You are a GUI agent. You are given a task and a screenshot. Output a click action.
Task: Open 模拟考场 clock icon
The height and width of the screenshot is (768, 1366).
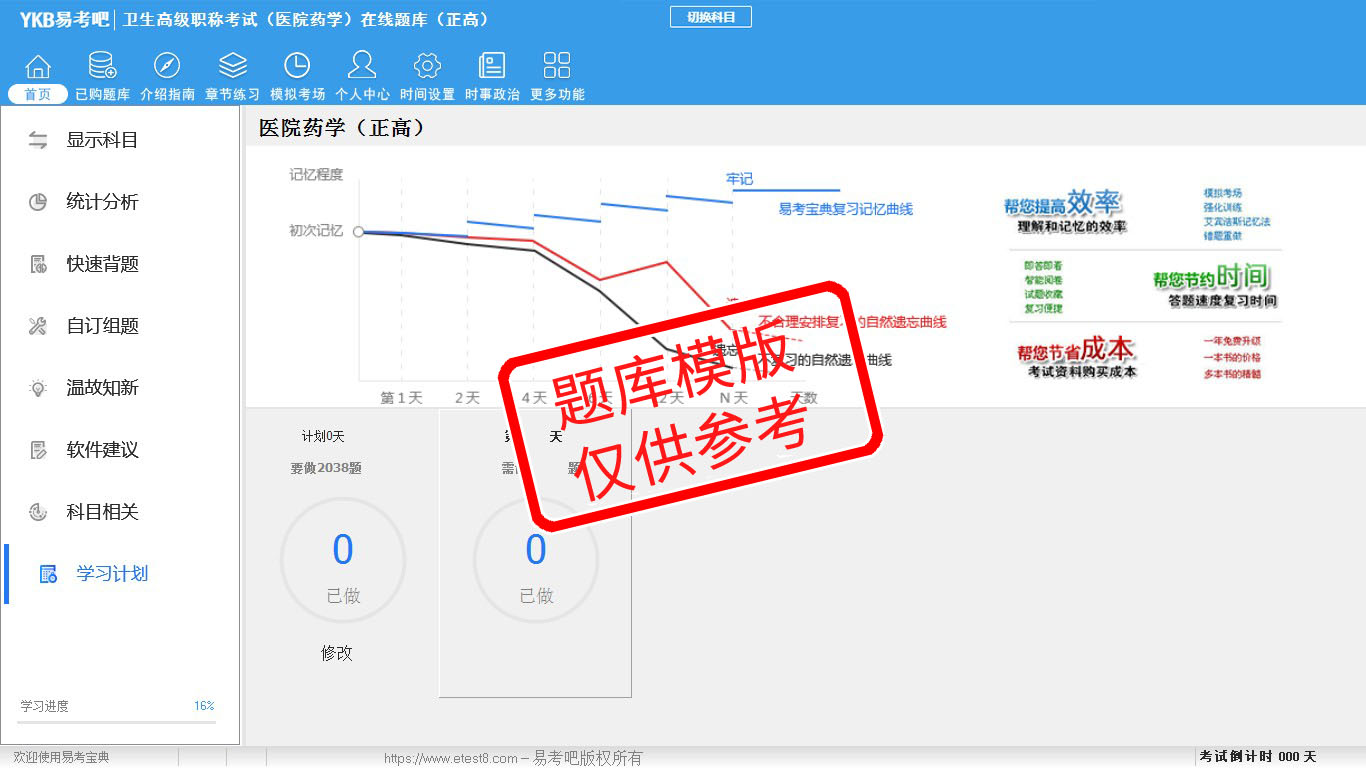click(297, 67)
